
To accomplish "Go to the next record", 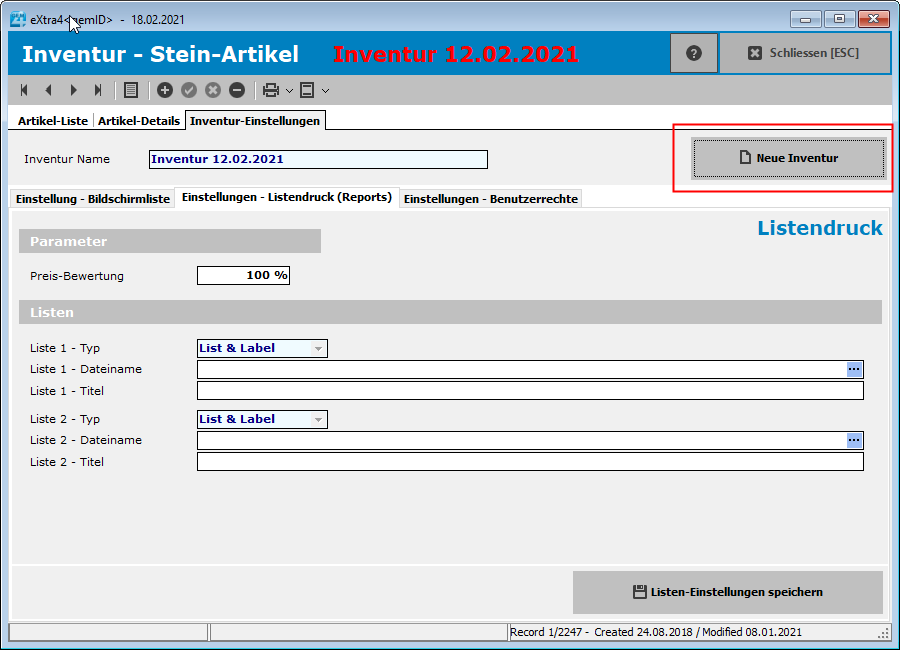I will [x=73, y=90].
